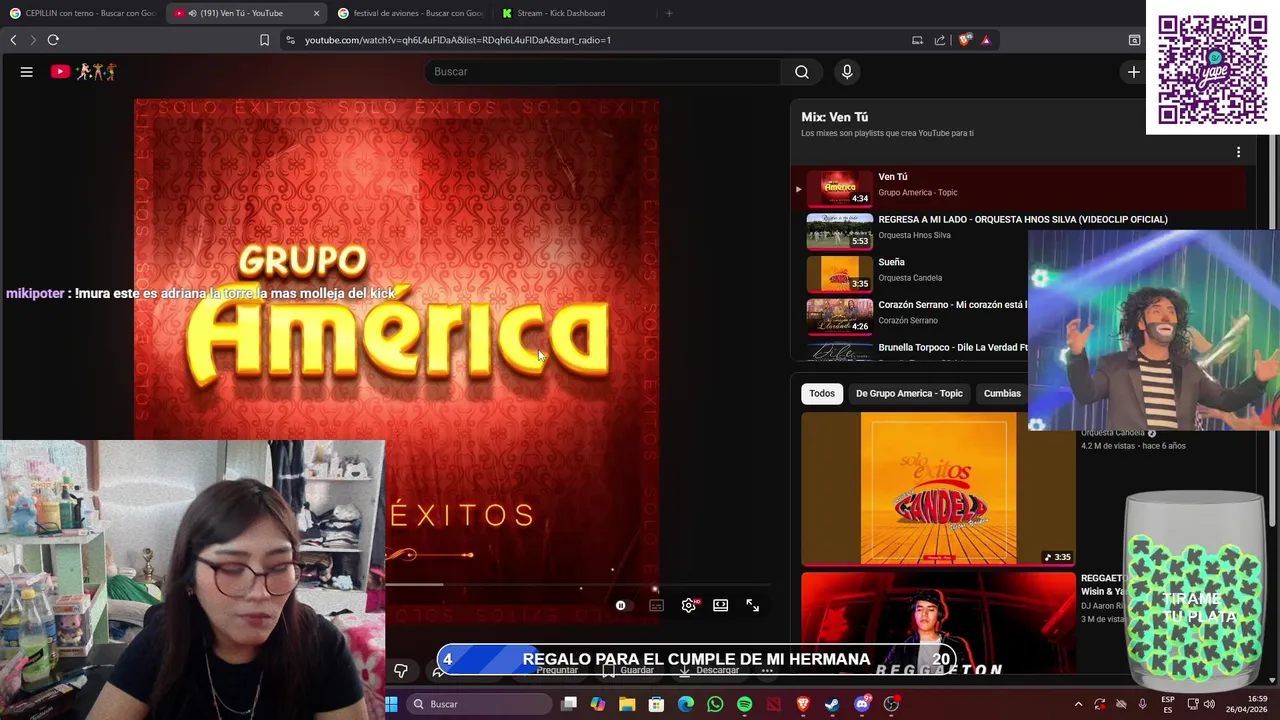This screenshot has height=720, width=1280.
Task: Bookmark this page with the bookmark icon
Action: [x=264, y=40]
